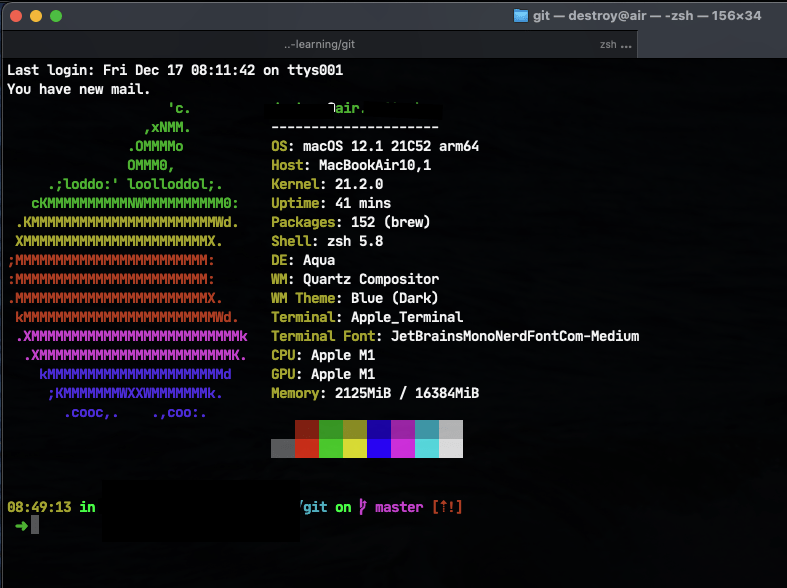Click the bright magenta color block
The width and height of the screenshot is (787, 588).
point(402,448)
